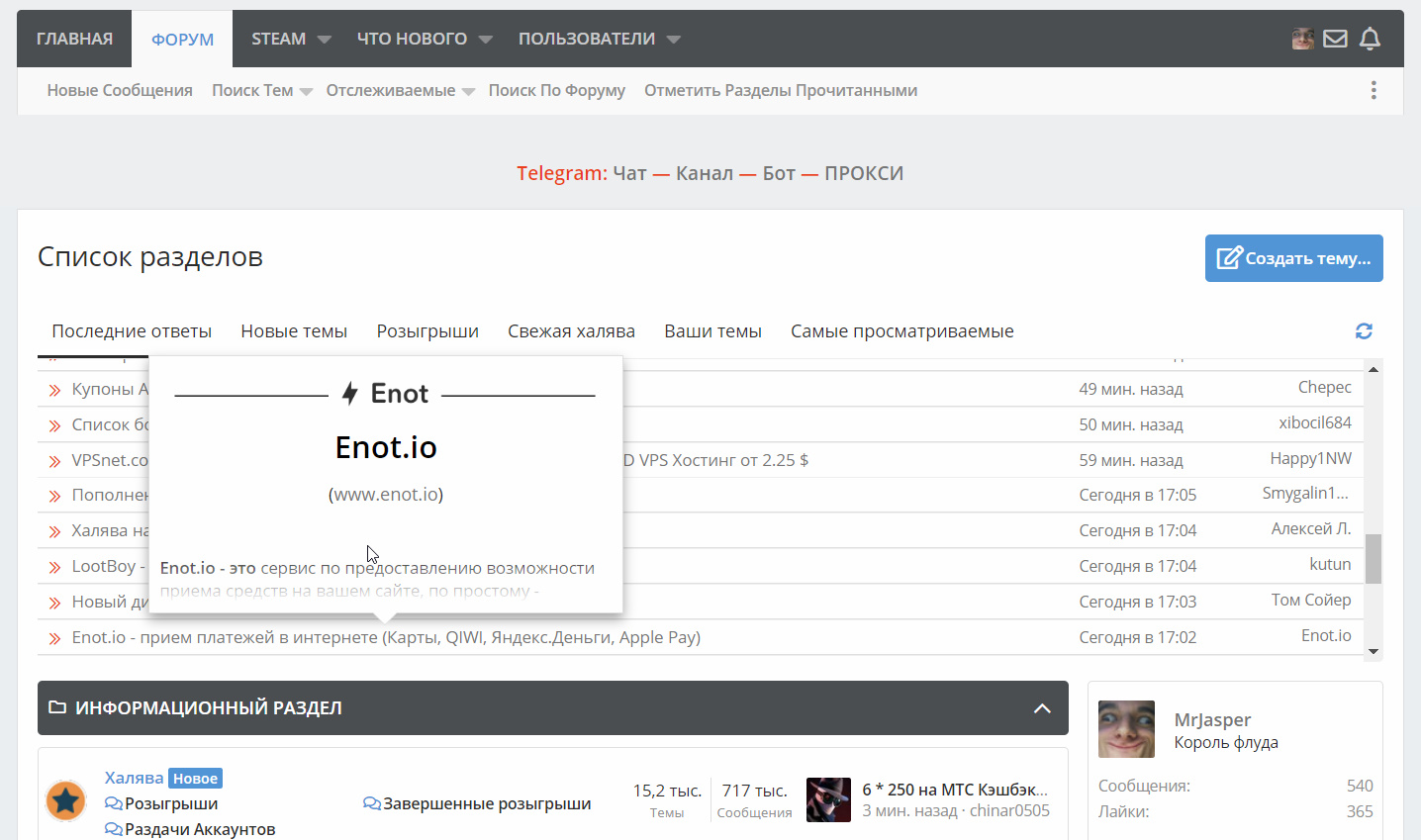Expand the Отслеживаемые dropdown arrow
Image resolution: width=1421 pixels, height=840 pixels.
(x=468, y=92)
